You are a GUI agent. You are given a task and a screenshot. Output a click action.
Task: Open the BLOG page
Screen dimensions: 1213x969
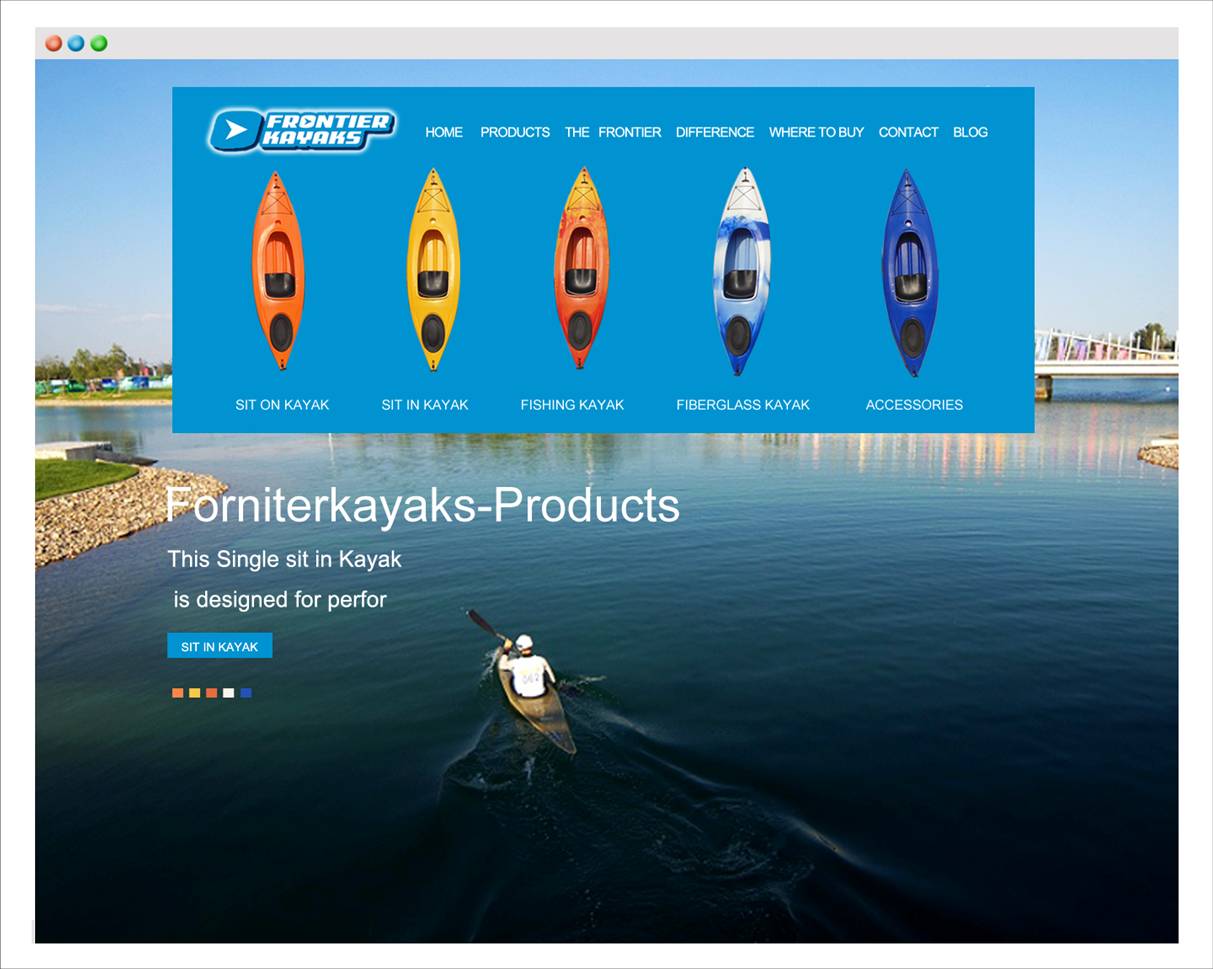(970, 132)
